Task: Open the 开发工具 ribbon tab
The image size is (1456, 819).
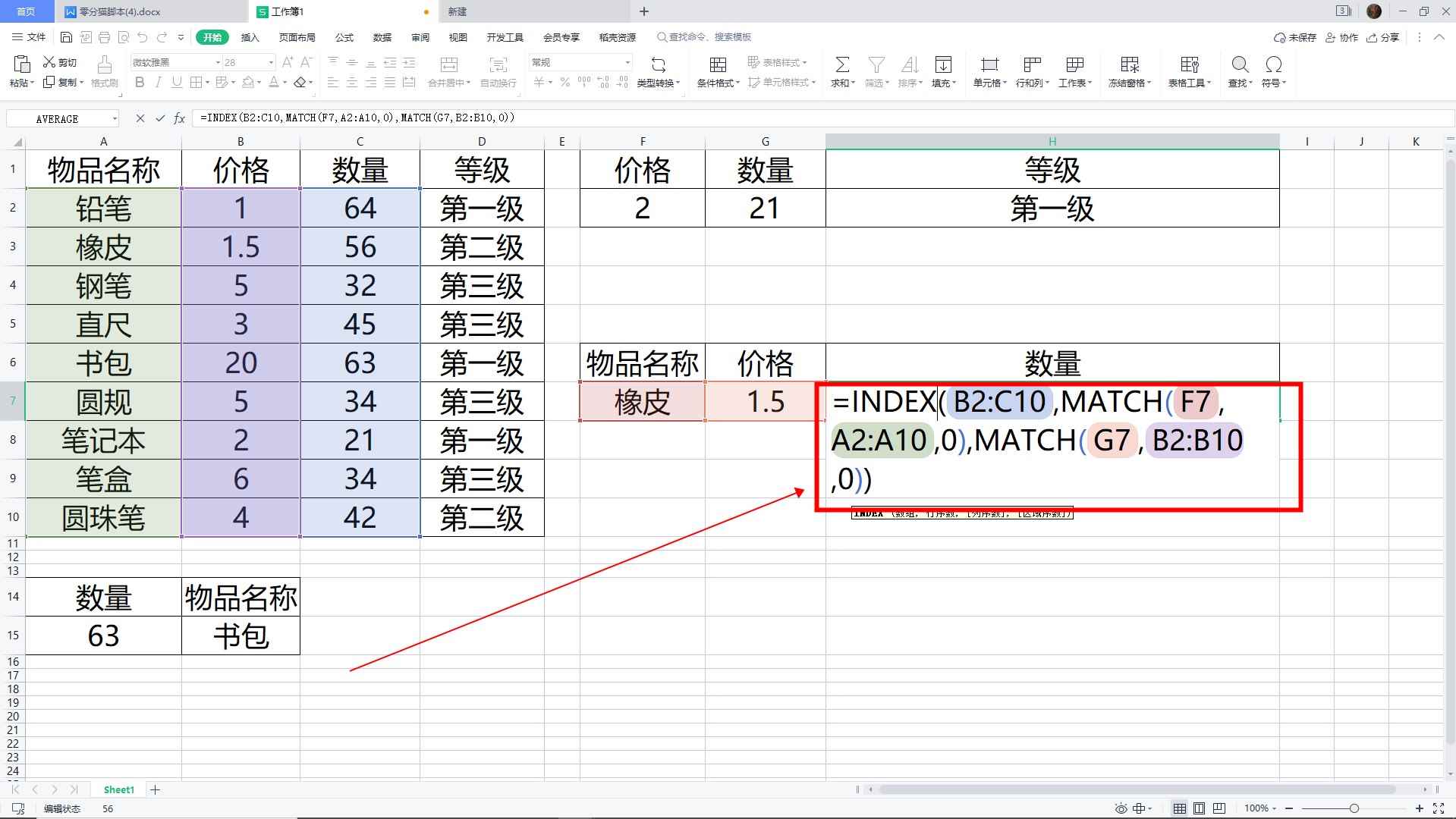Action: click(505, 36)
